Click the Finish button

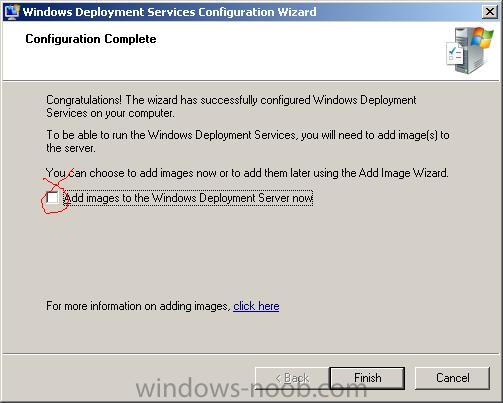click(x=367, y=378)
